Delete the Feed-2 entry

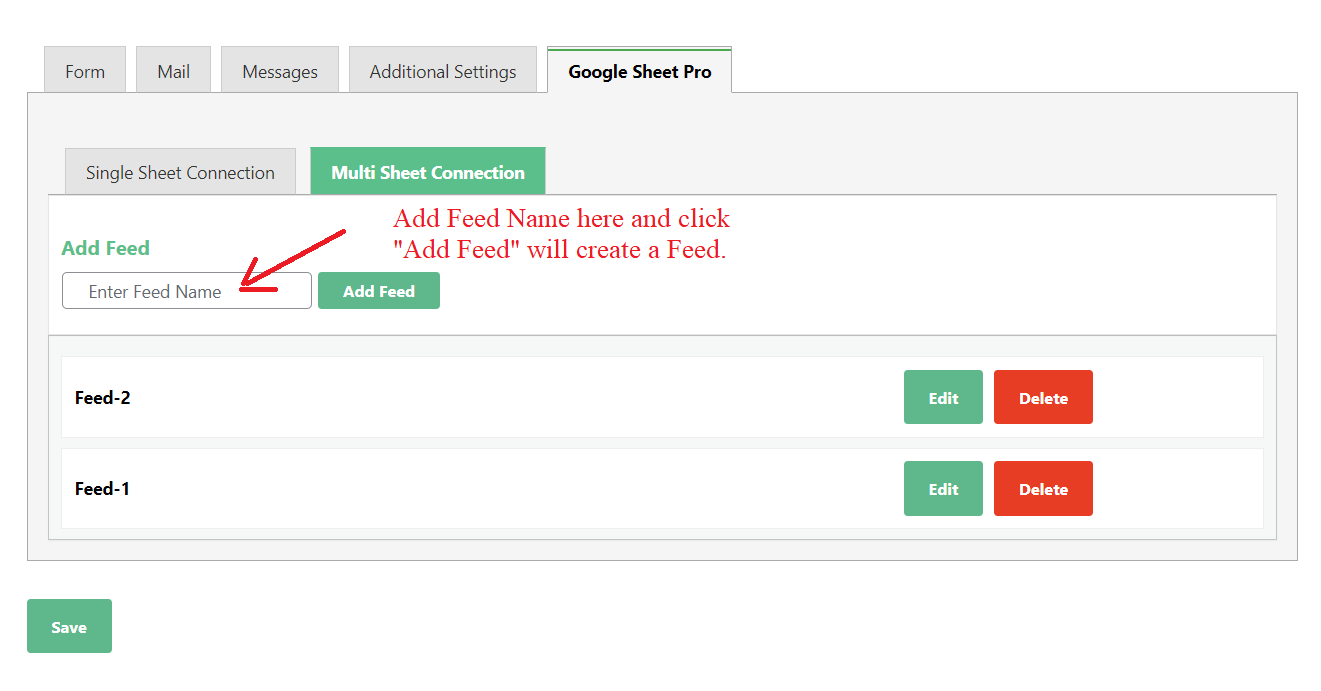[x=1043, y=398]
